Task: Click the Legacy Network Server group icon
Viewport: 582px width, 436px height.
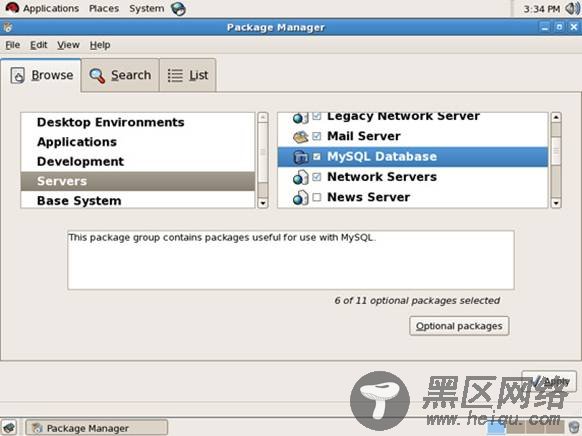Action: coord(300,117)
